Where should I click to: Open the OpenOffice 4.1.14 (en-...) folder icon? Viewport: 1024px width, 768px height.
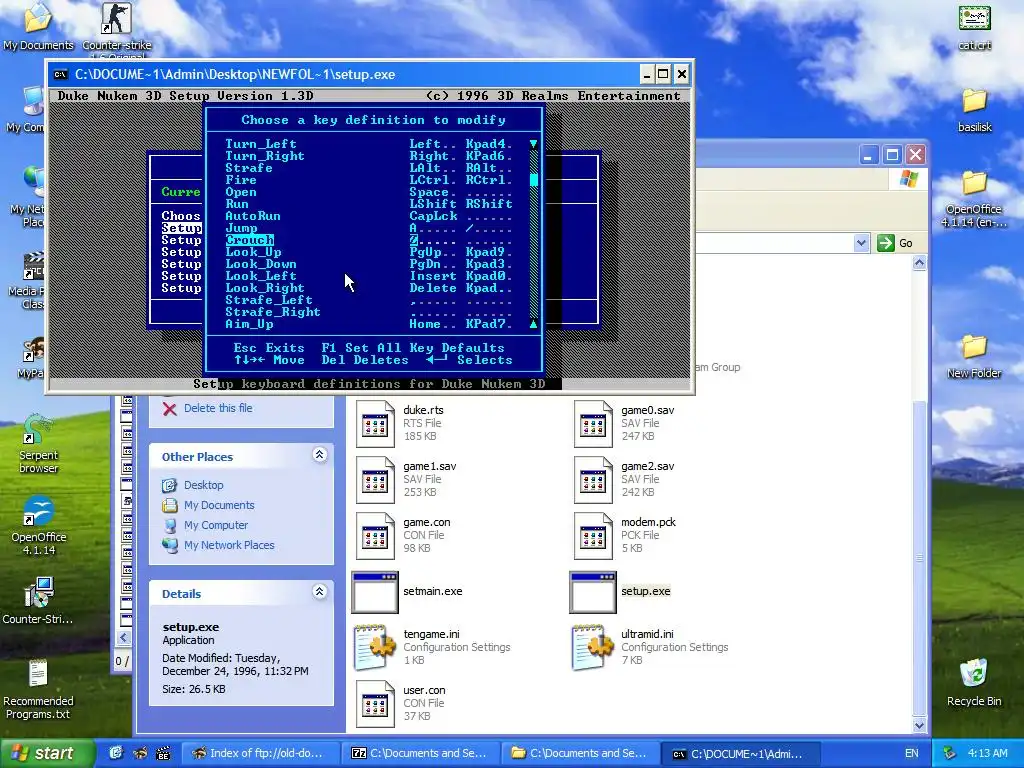974,199
